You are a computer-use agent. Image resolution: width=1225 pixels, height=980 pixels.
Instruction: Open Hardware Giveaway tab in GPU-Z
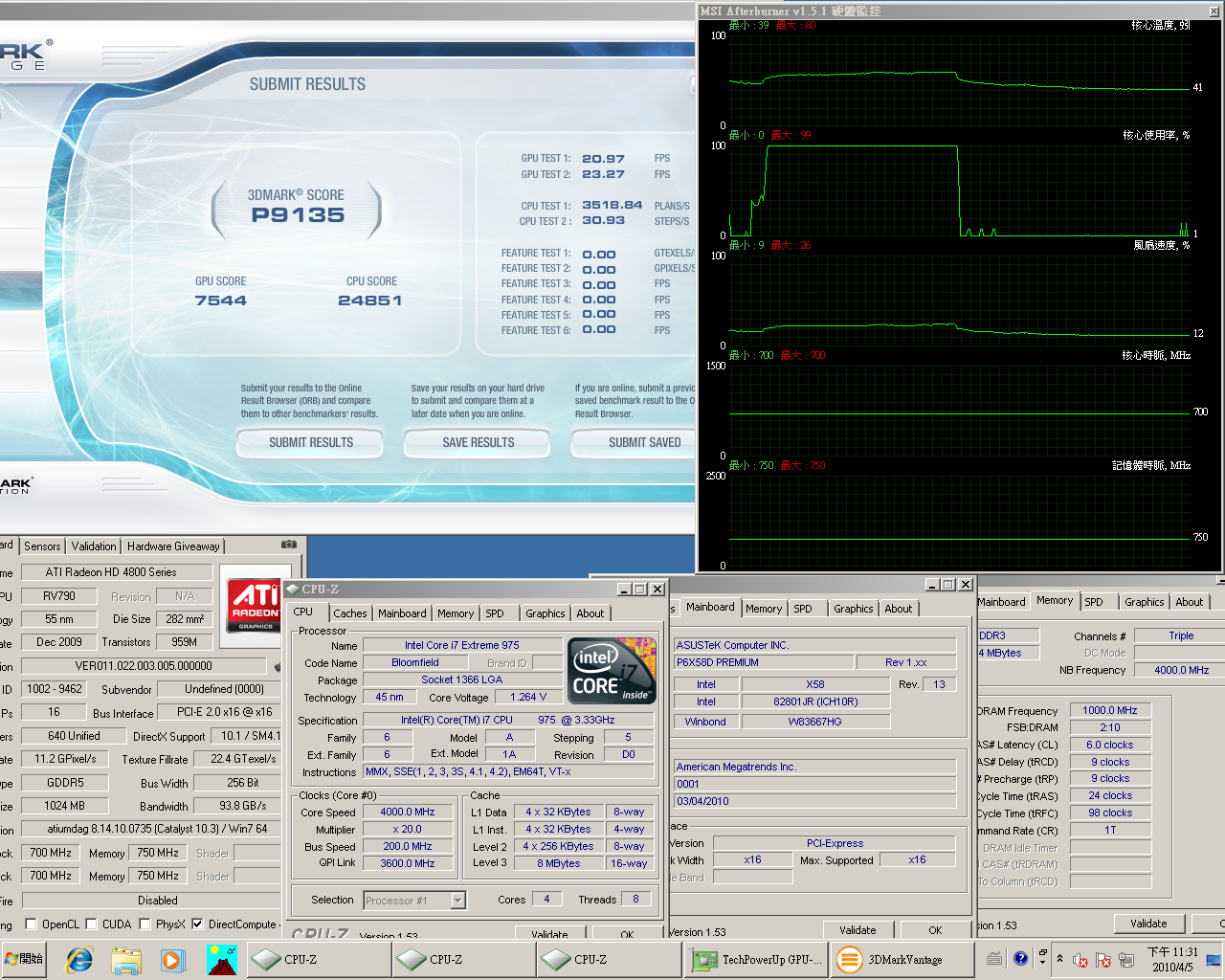tap(173, 546)
